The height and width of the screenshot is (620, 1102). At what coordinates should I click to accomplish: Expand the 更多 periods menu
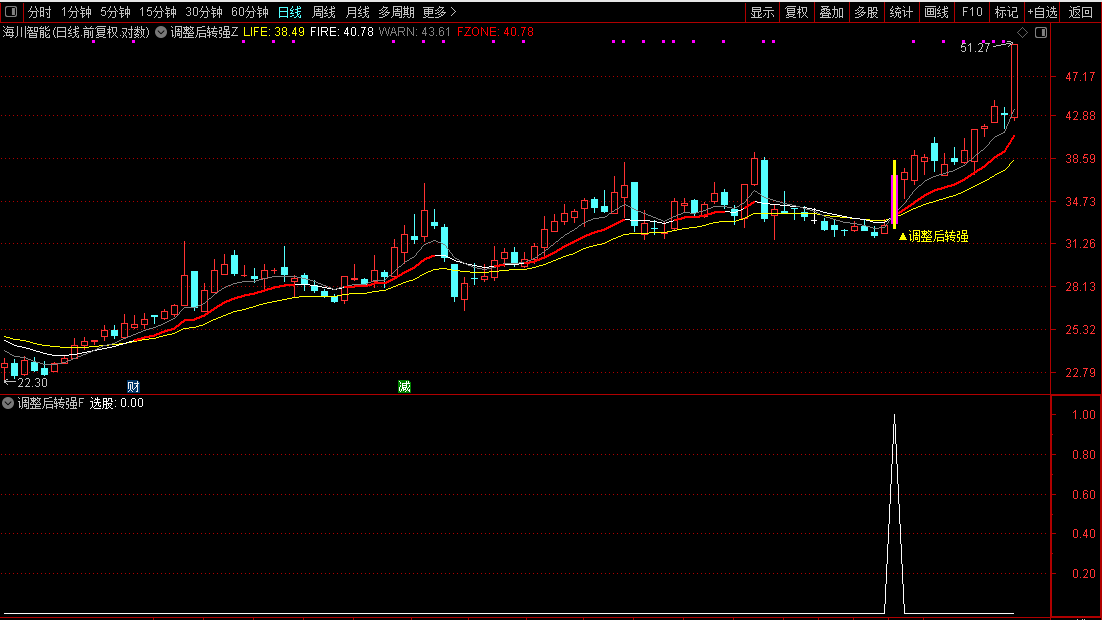coord(439,12)
